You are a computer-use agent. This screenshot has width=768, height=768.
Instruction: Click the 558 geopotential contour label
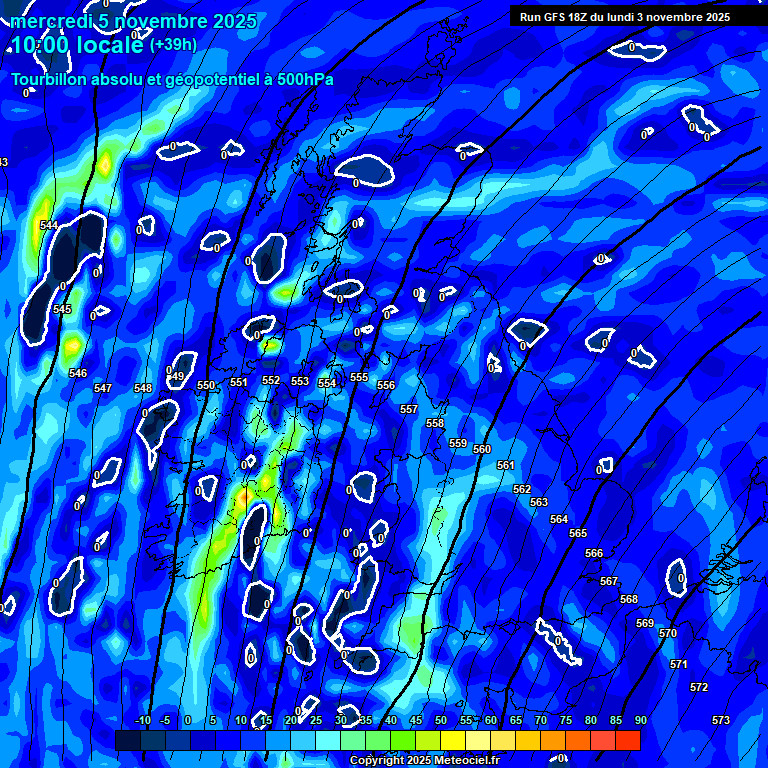(x=435, y=424)
